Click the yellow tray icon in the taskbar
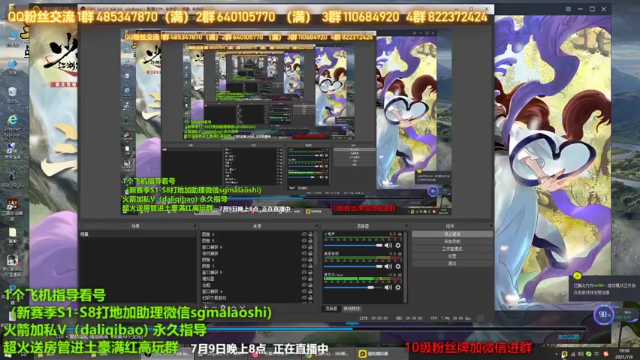640x360 pixels. coord(564,354)
